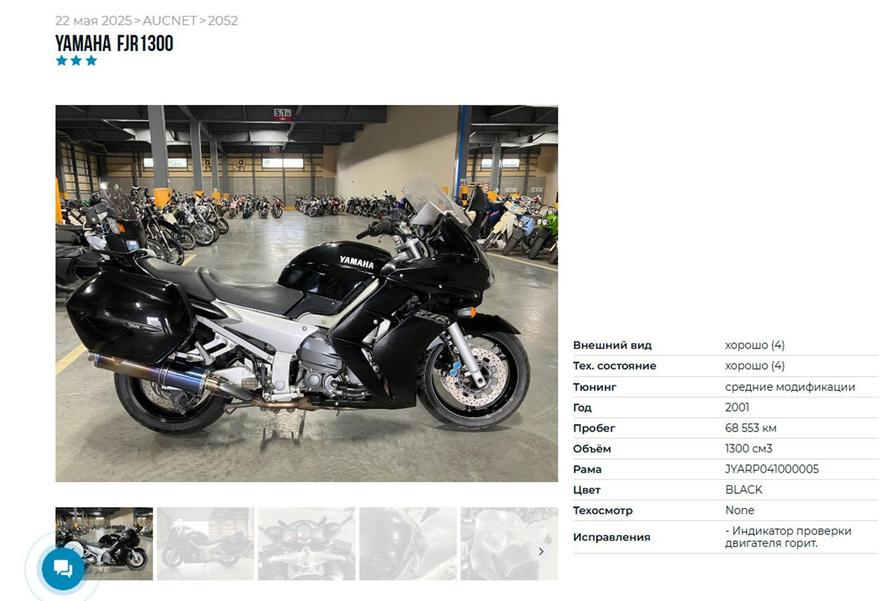The height and width of the screenshot is (601, 894).
Task: Click the first blue rating star
Action: pyautogui.click(x=62, y=60)
